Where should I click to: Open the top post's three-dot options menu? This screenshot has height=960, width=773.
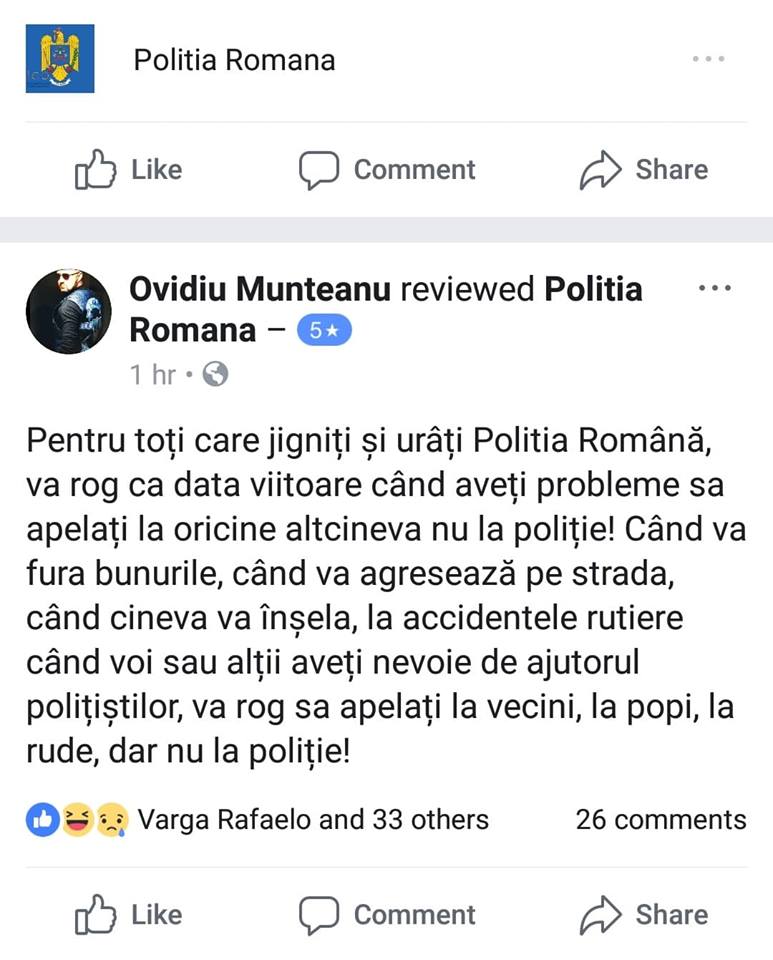coord(708,59)
